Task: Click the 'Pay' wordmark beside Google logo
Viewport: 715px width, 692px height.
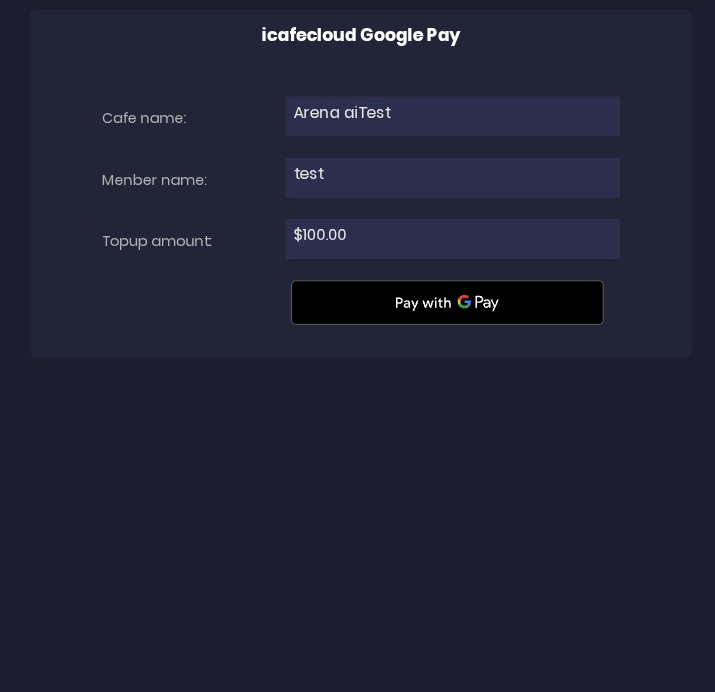Action: point(487,303)
